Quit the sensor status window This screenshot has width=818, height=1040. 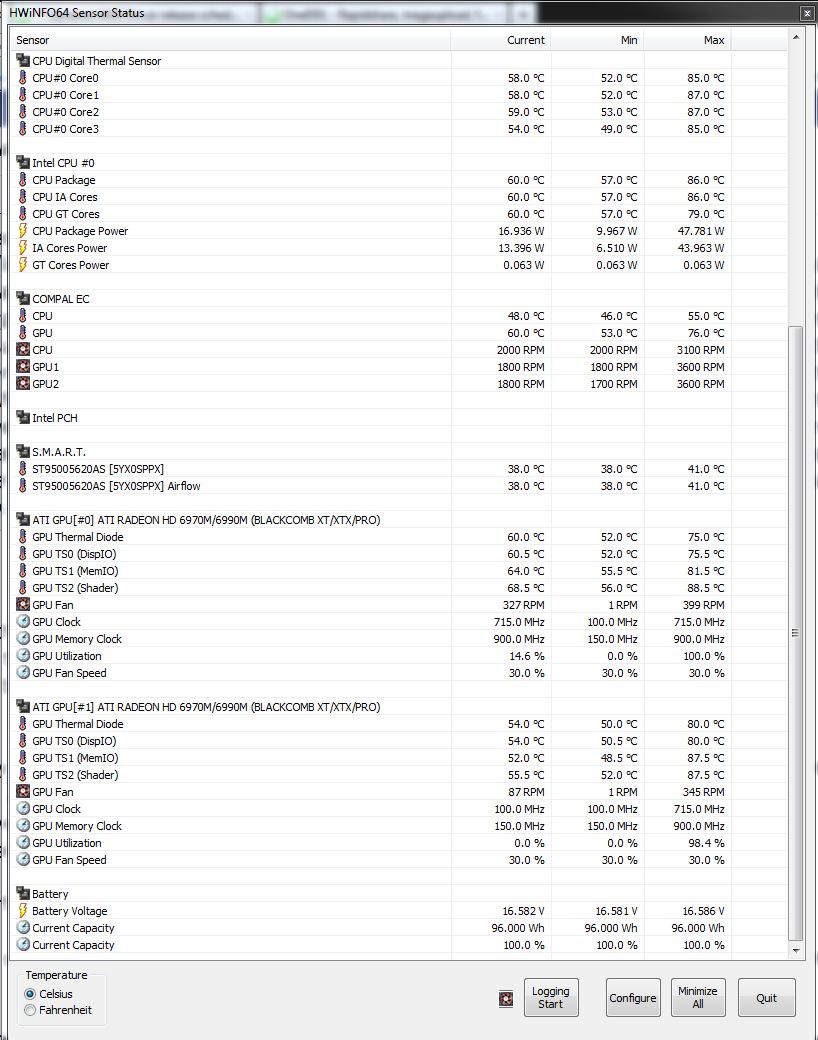coord(766,998)
